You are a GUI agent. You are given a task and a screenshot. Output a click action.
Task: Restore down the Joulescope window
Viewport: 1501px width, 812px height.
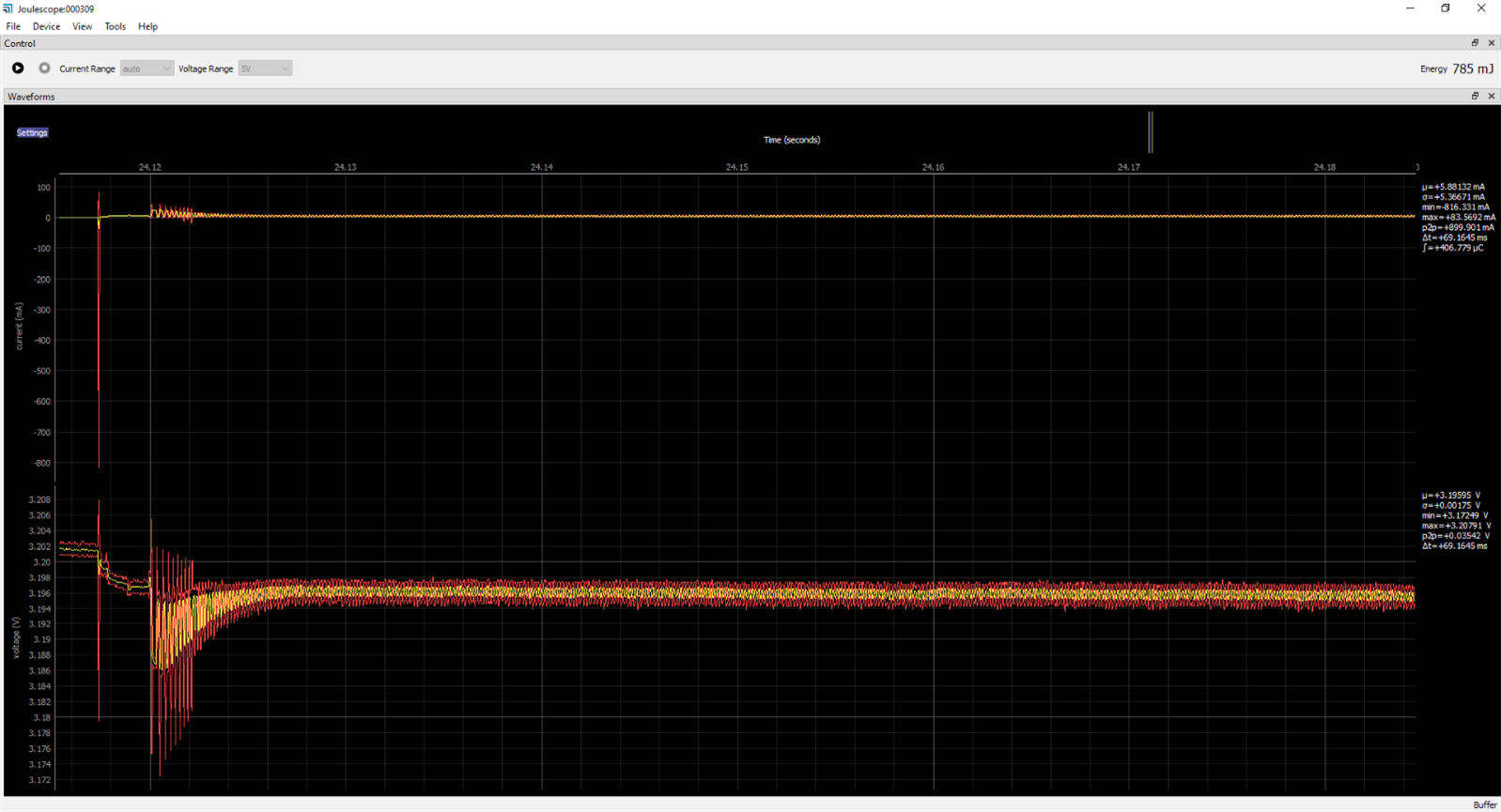1446,8
